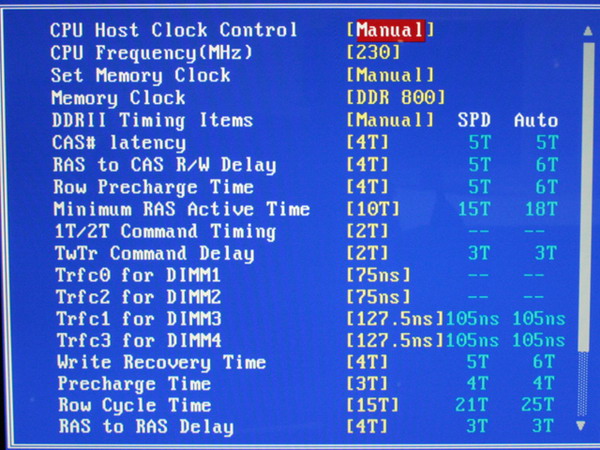Image resolution: width=600 pixels, height=450 pixels.
Task: Pick the Trfc2 for DIMM2 label
Action: 138,297
